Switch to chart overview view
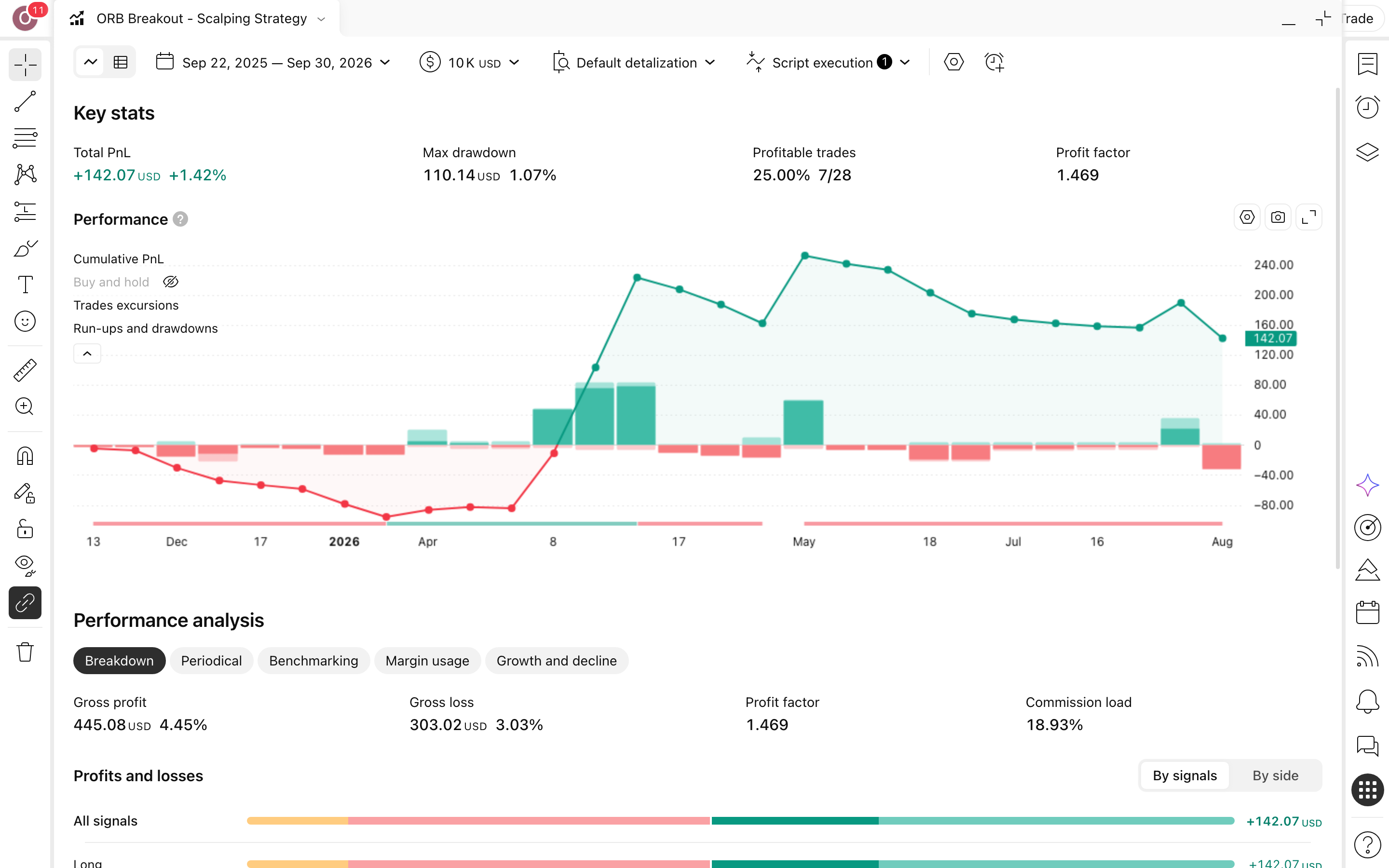1389x868 pixels. (91, 62)
